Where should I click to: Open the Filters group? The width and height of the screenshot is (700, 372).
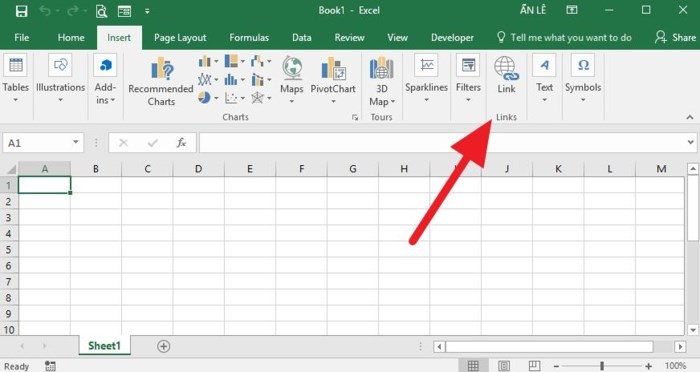pos(468,79)
